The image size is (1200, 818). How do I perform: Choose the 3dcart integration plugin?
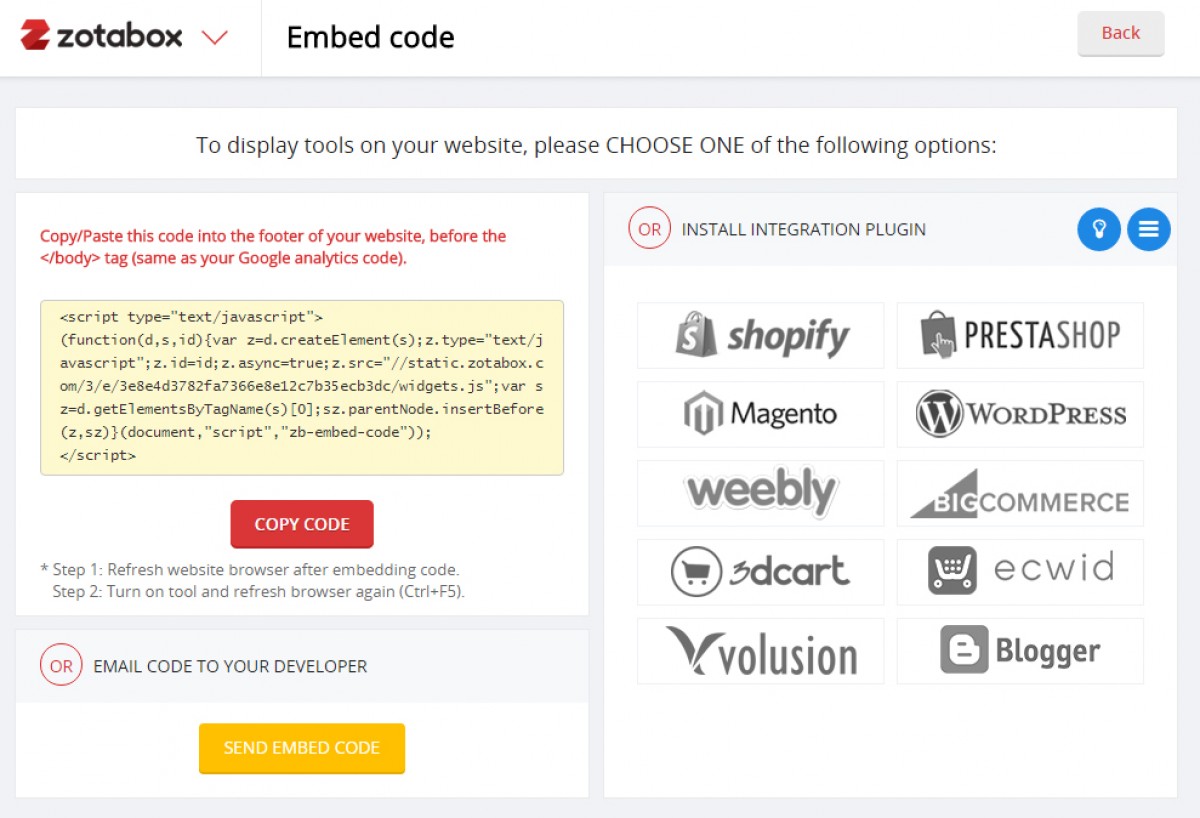point(760,572)
